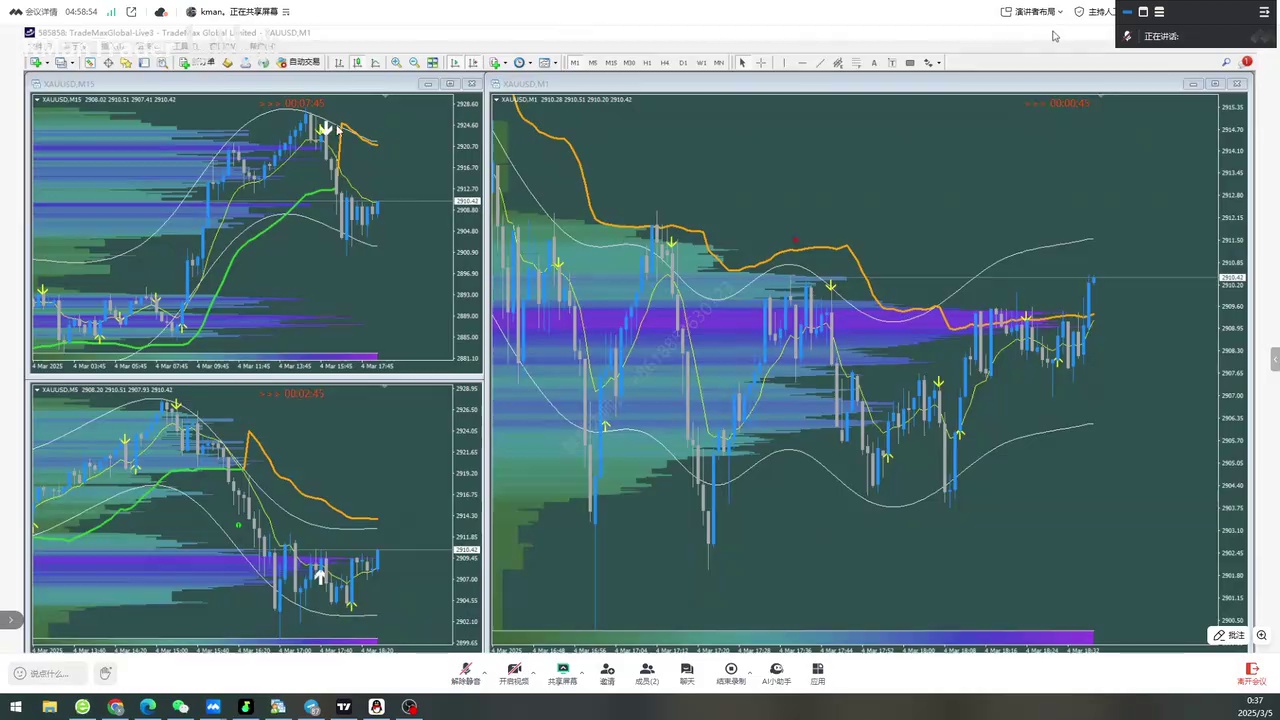1280x720 pixels.
Task: Select the trendline drawing tool
Action: point(820,63)
